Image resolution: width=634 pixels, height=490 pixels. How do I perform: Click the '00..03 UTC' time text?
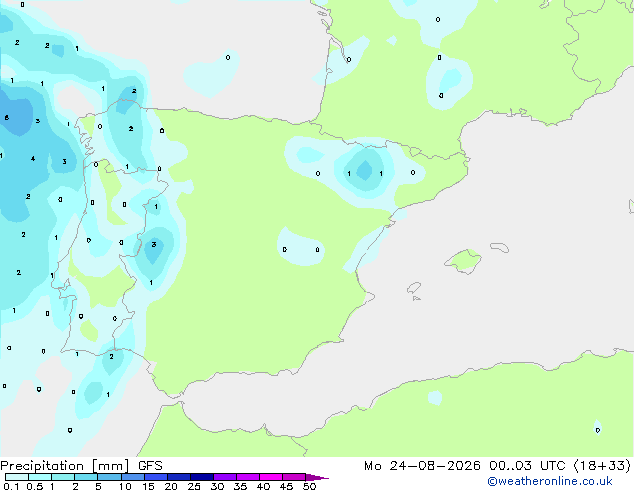[x=527, y=466]
